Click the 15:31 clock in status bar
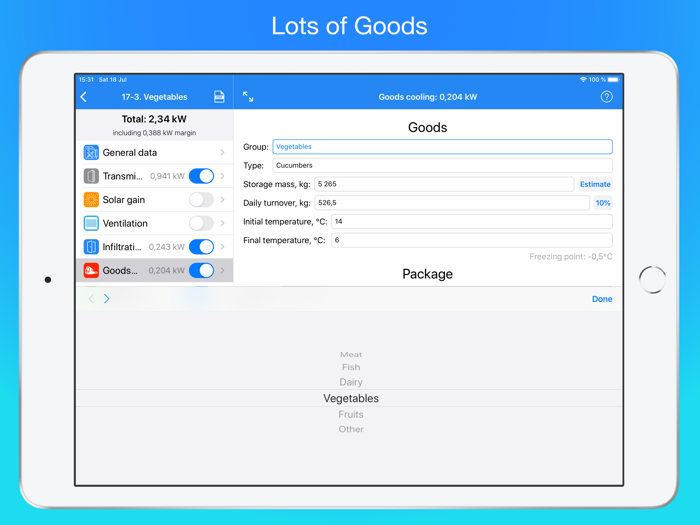 (86, 80)
